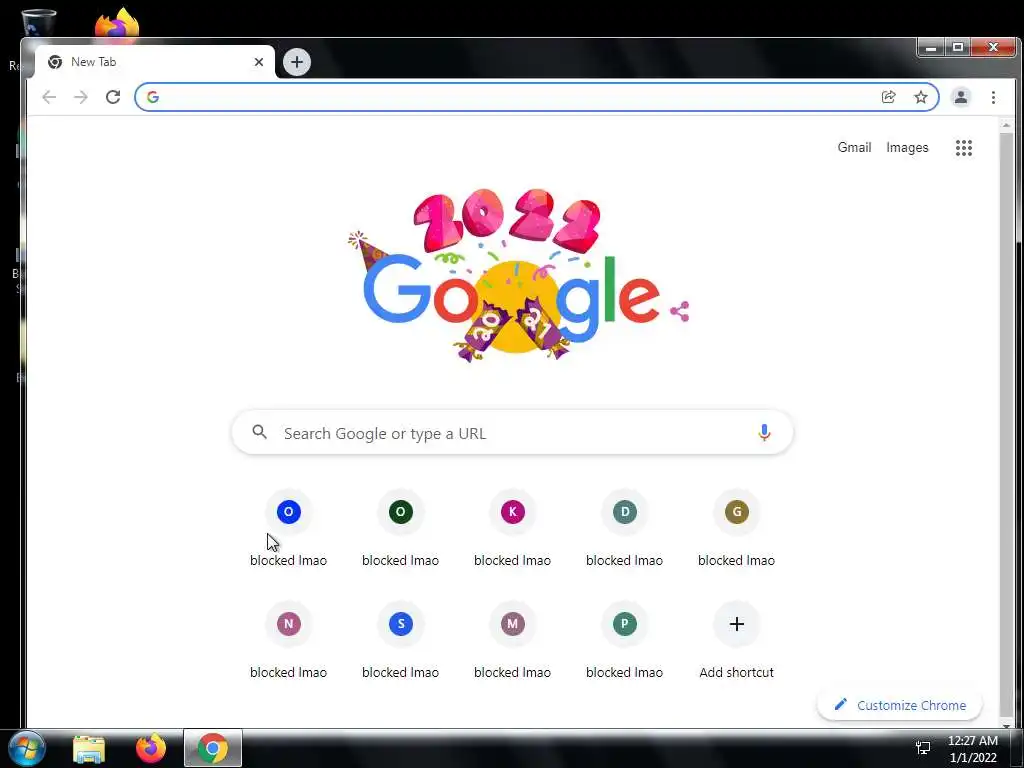Image resolution: width=1024 pixels, height=768 pixels.
Task: Open the Chrome three-dot menu
Action: pos(993,97)
